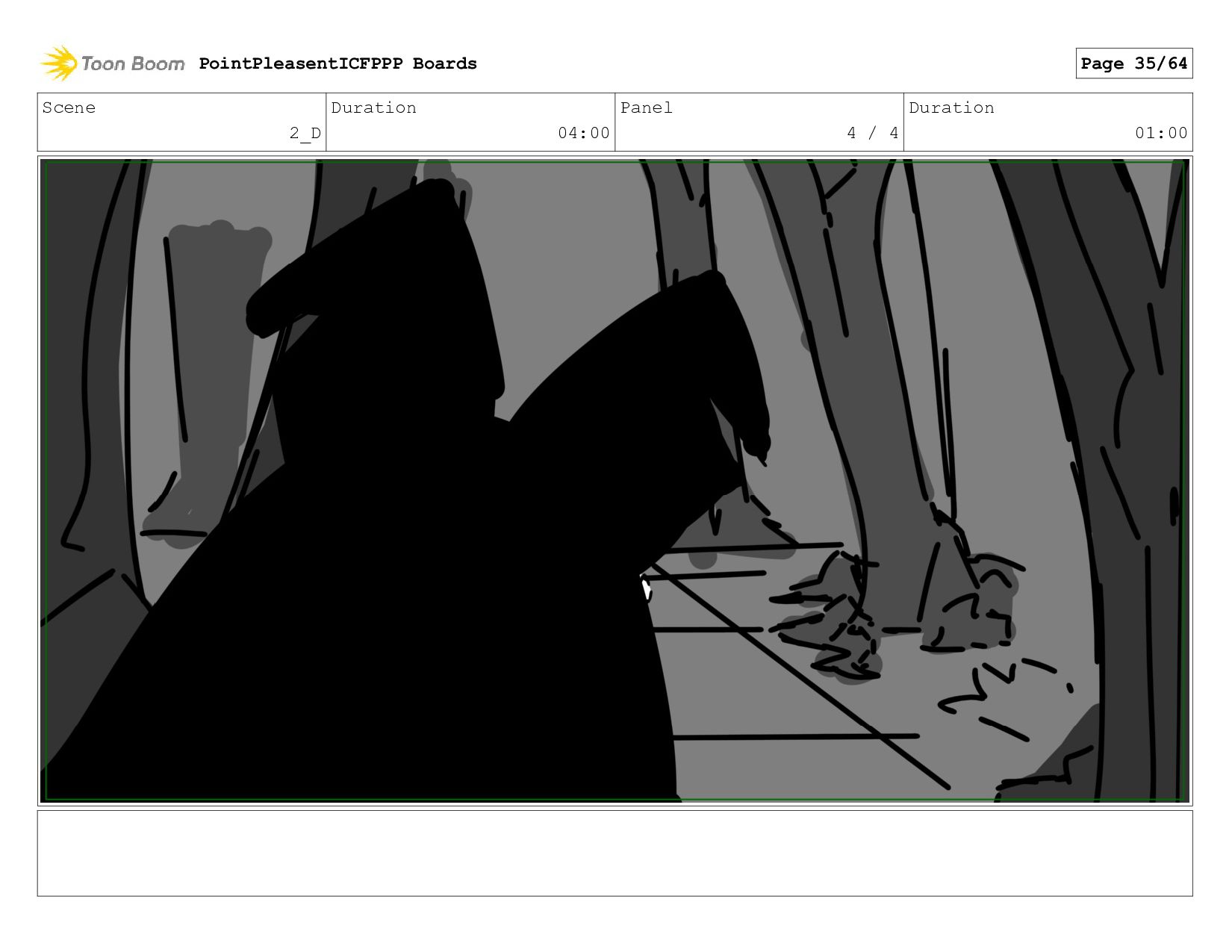Select the PointPleasentICFPPP Boards title
Image resolution: width=1232 pixels, height=952 pixels.
[337, 63]
